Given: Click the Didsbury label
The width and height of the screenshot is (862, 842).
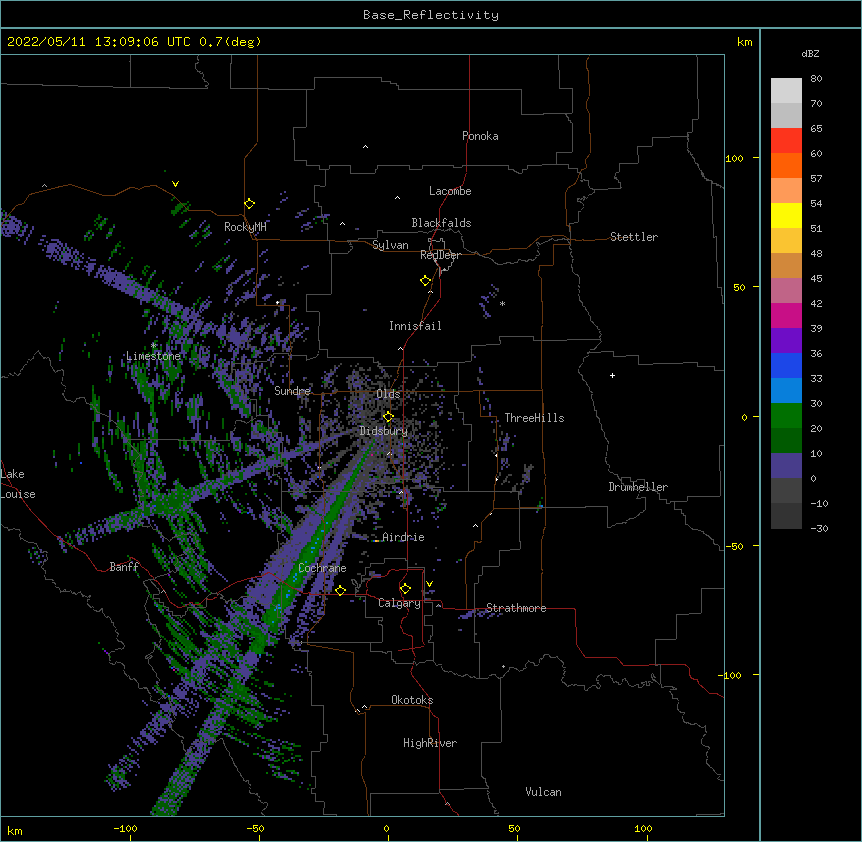Looking at the screenshot, I should click(384, 431).
